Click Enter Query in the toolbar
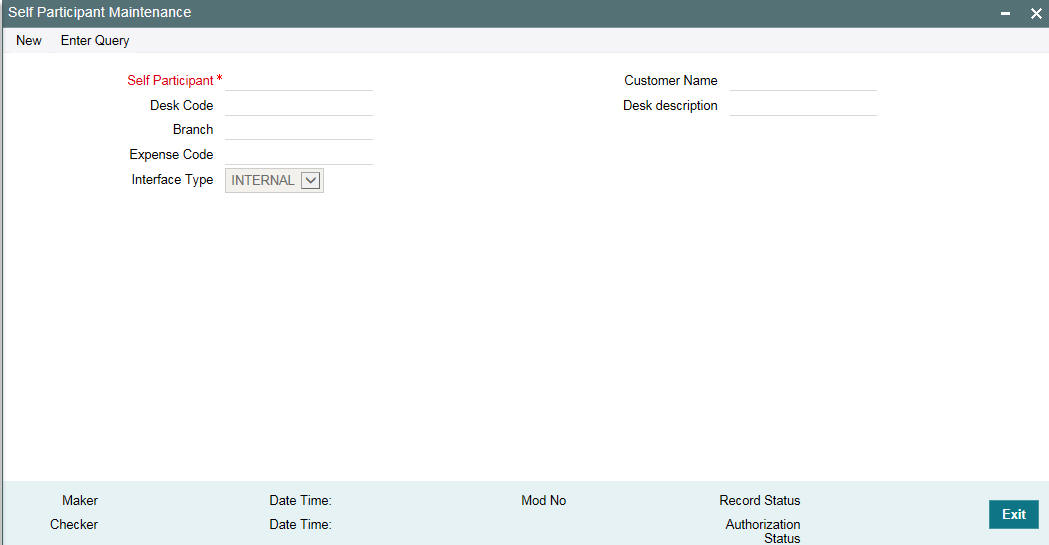Screen dimensions: 1049x545 [95, 41]
